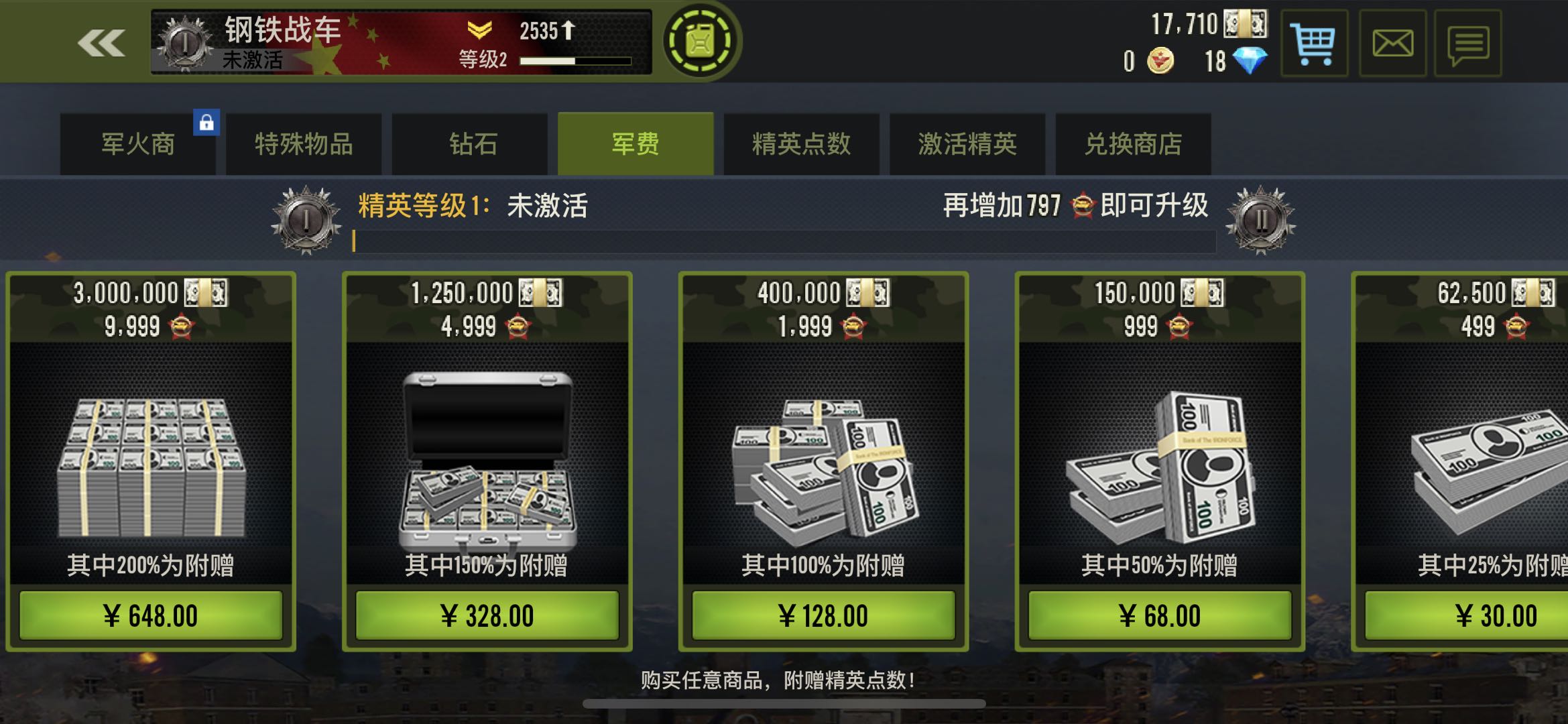This screenshot has height=724, width=1568.
Task: Tap the blue diamond currency icon
Action: point(1250,61)
